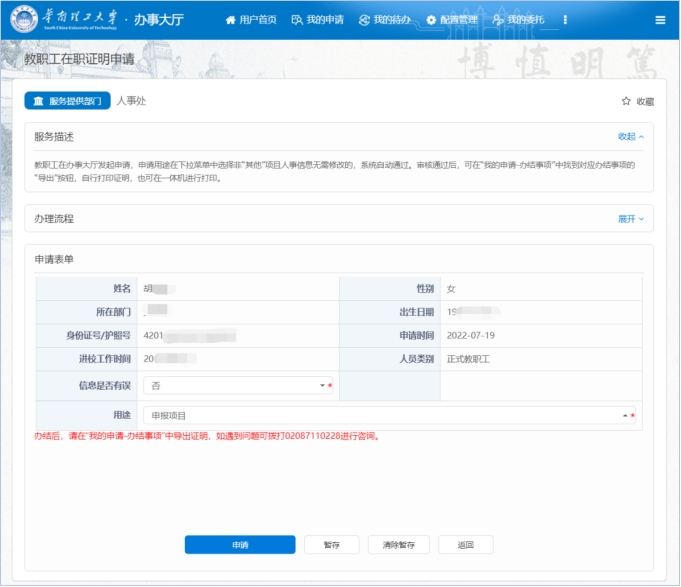Click the 我的待办 icon in the navbar
Screen dimensions: 681x587
coord(364,20)
